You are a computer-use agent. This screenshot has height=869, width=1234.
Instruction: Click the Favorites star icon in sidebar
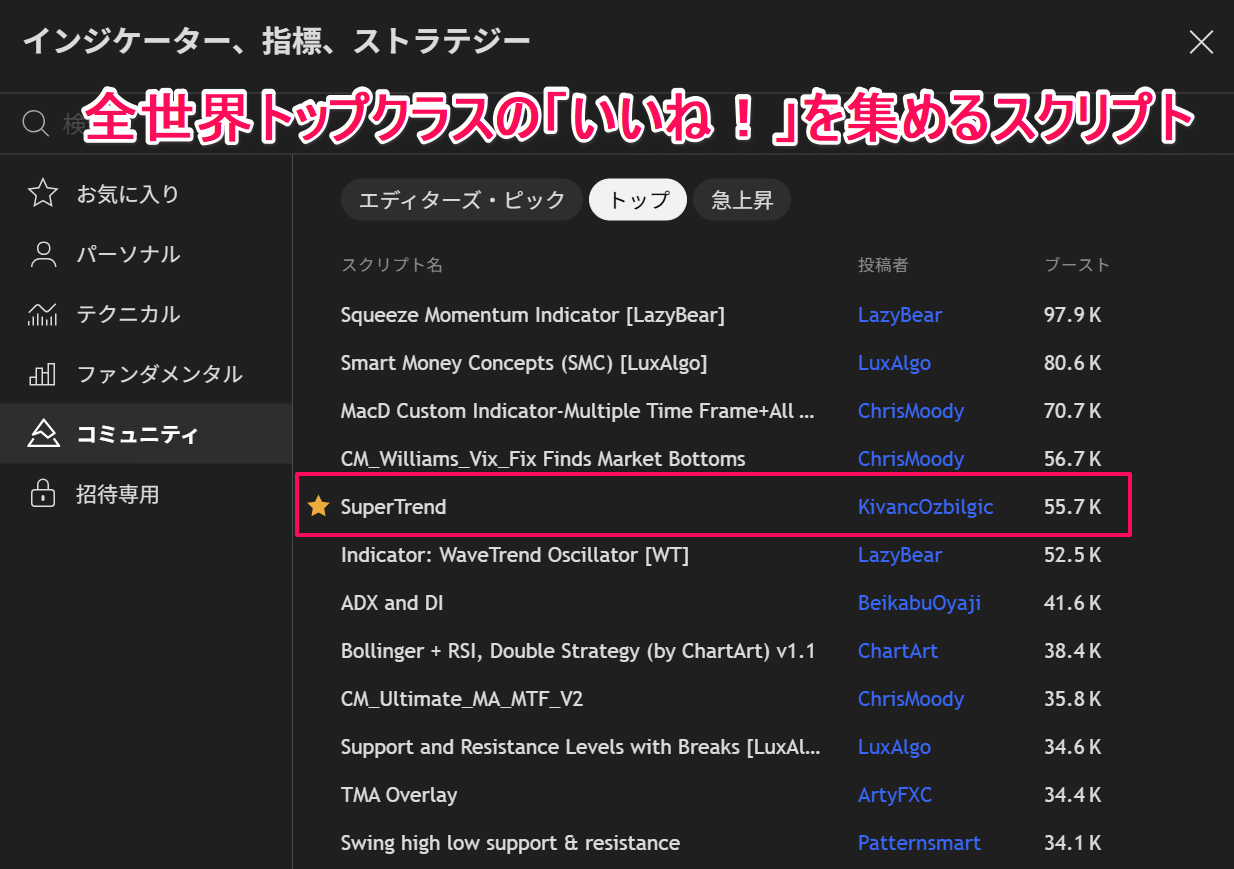(43, 193)
